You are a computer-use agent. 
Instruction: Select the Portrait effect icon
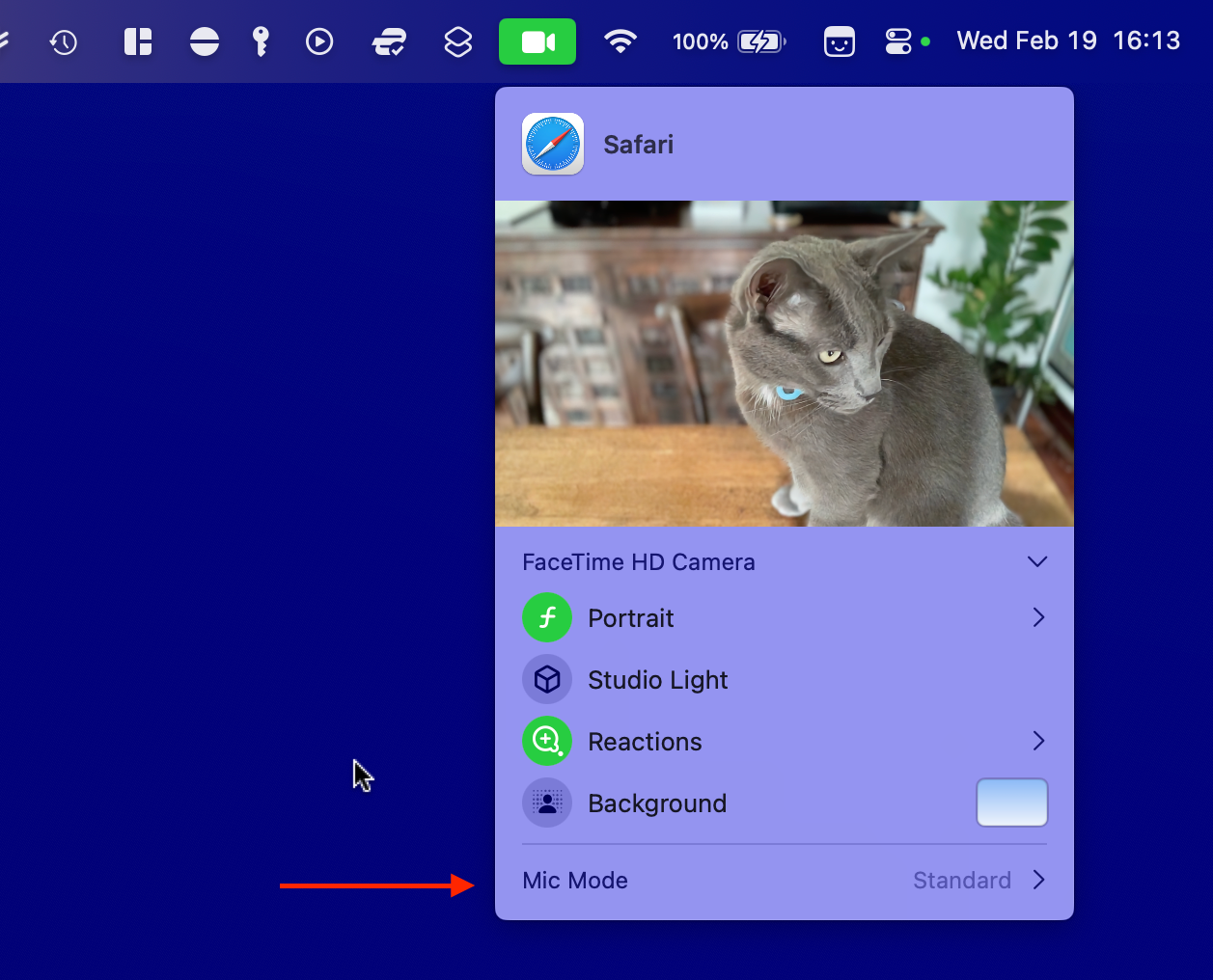pos(546,617)
